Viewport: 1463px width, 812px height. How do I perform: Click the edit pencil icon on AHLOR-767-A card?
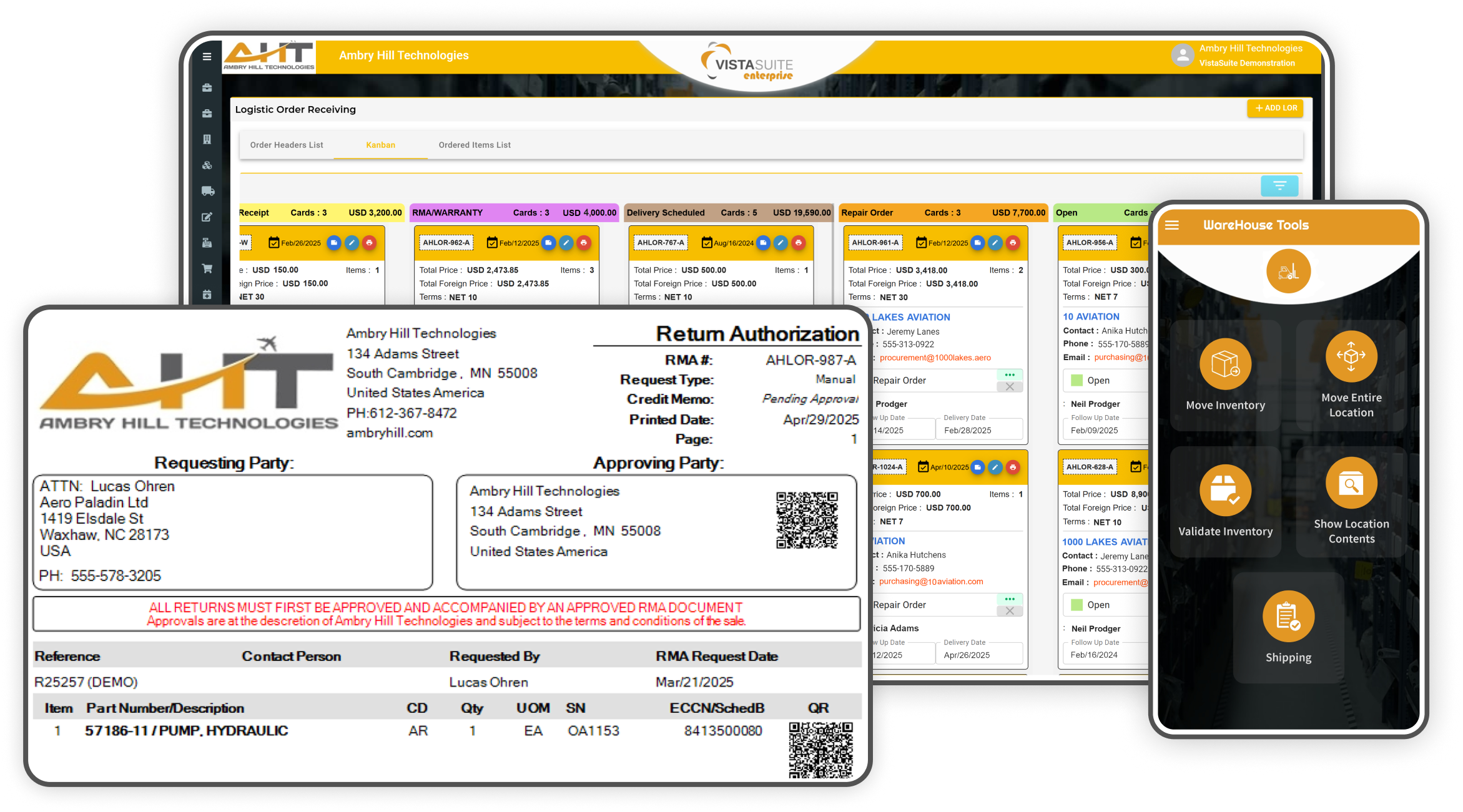pyautogui.click(x=781, y=243)
